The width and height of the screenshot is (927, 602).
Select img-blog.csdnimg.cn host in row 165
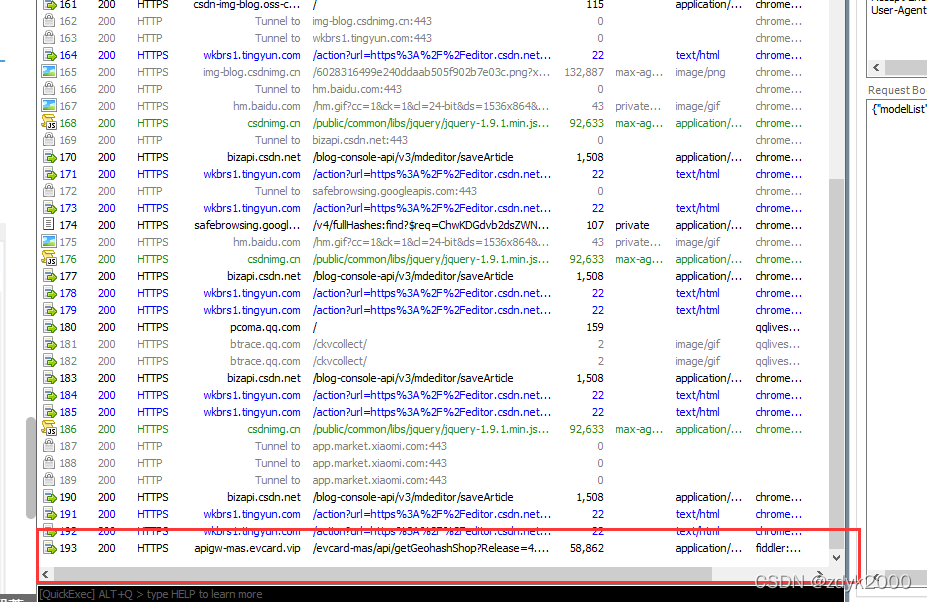[x=251, y=72]
